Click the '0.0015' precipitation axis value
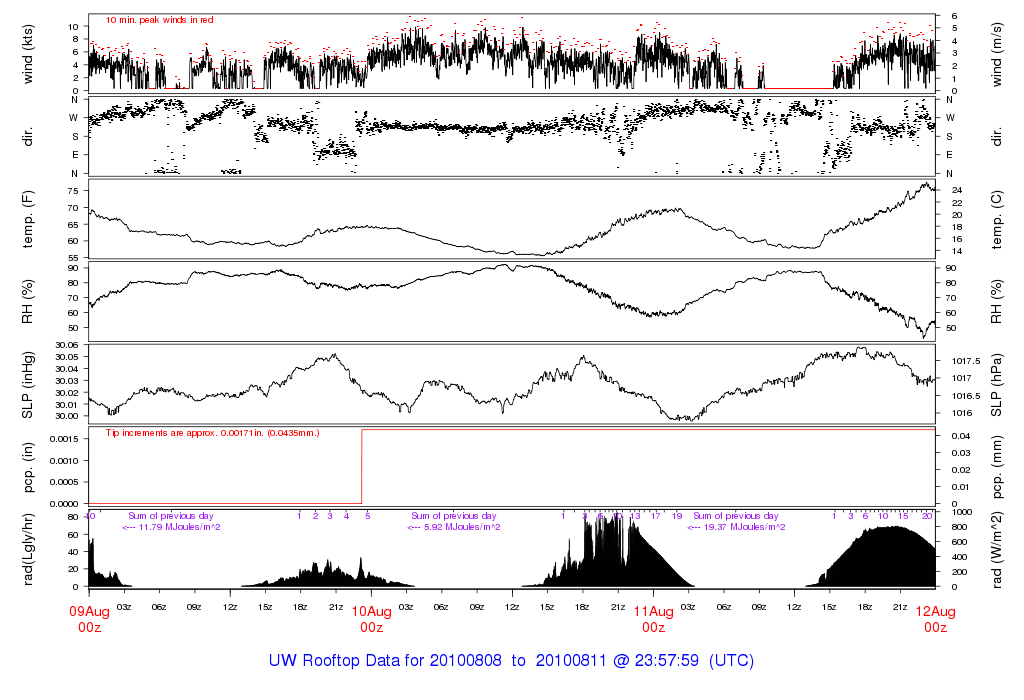The width and height of the screenshot is (1024, 700). click(65, 439)
